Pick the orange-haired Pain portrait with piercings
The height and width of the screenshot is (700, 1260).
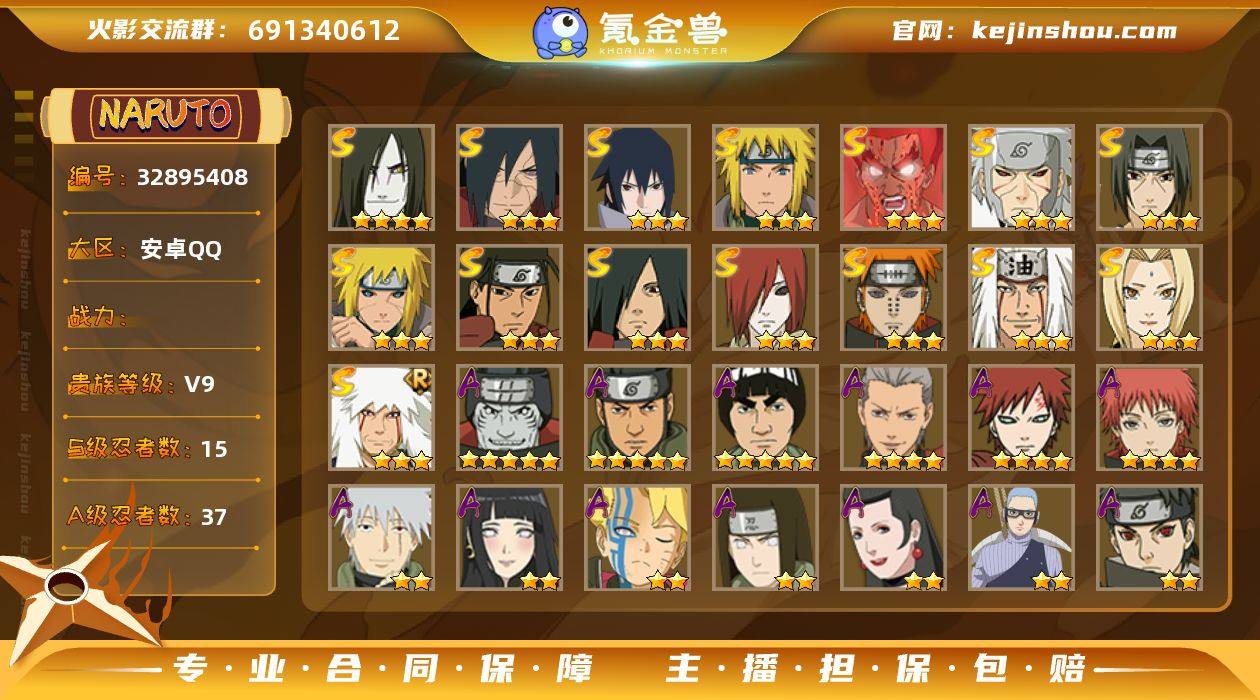893,298
